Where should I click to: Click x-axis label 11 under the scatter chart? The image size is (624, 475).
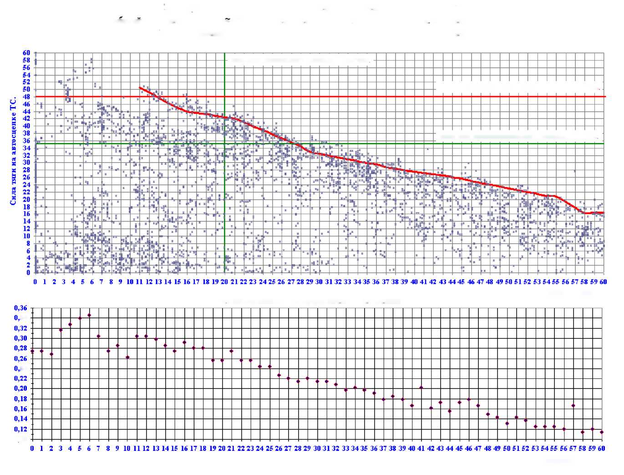pos(139,281)
